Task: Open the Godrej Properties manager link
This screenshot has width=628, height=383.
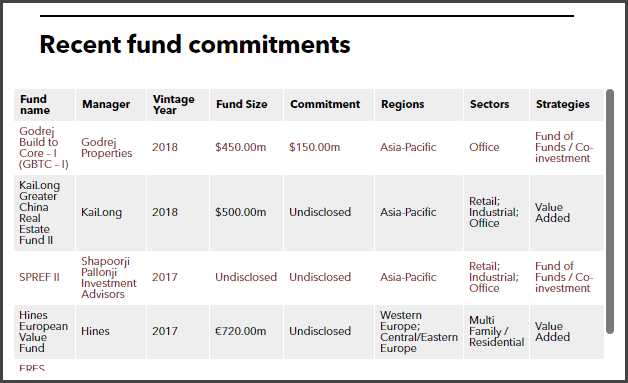Action: click(107, 147)
